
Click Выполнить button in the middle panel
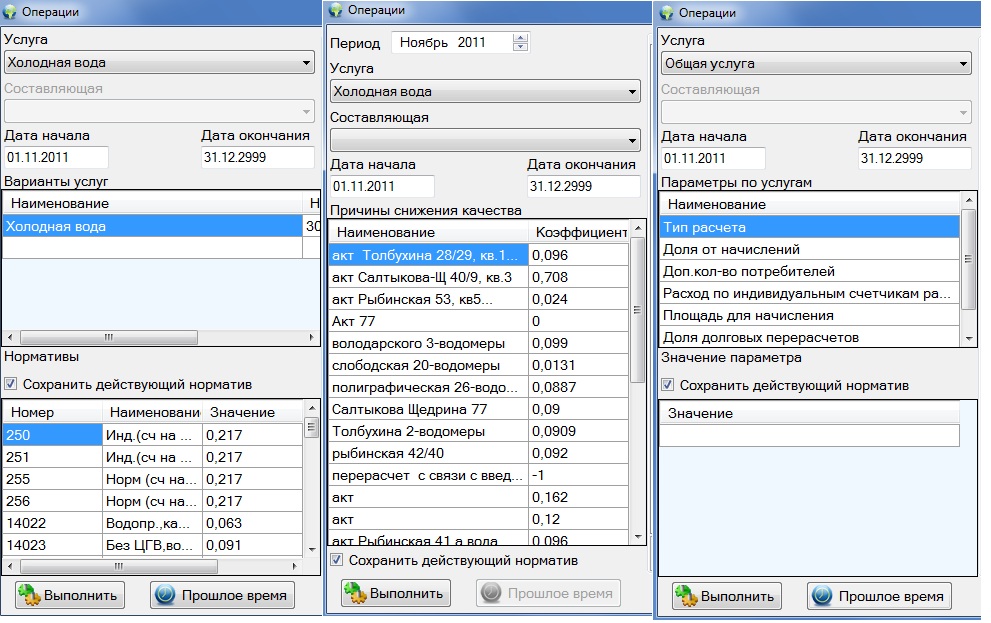click(x=395, y=592)
